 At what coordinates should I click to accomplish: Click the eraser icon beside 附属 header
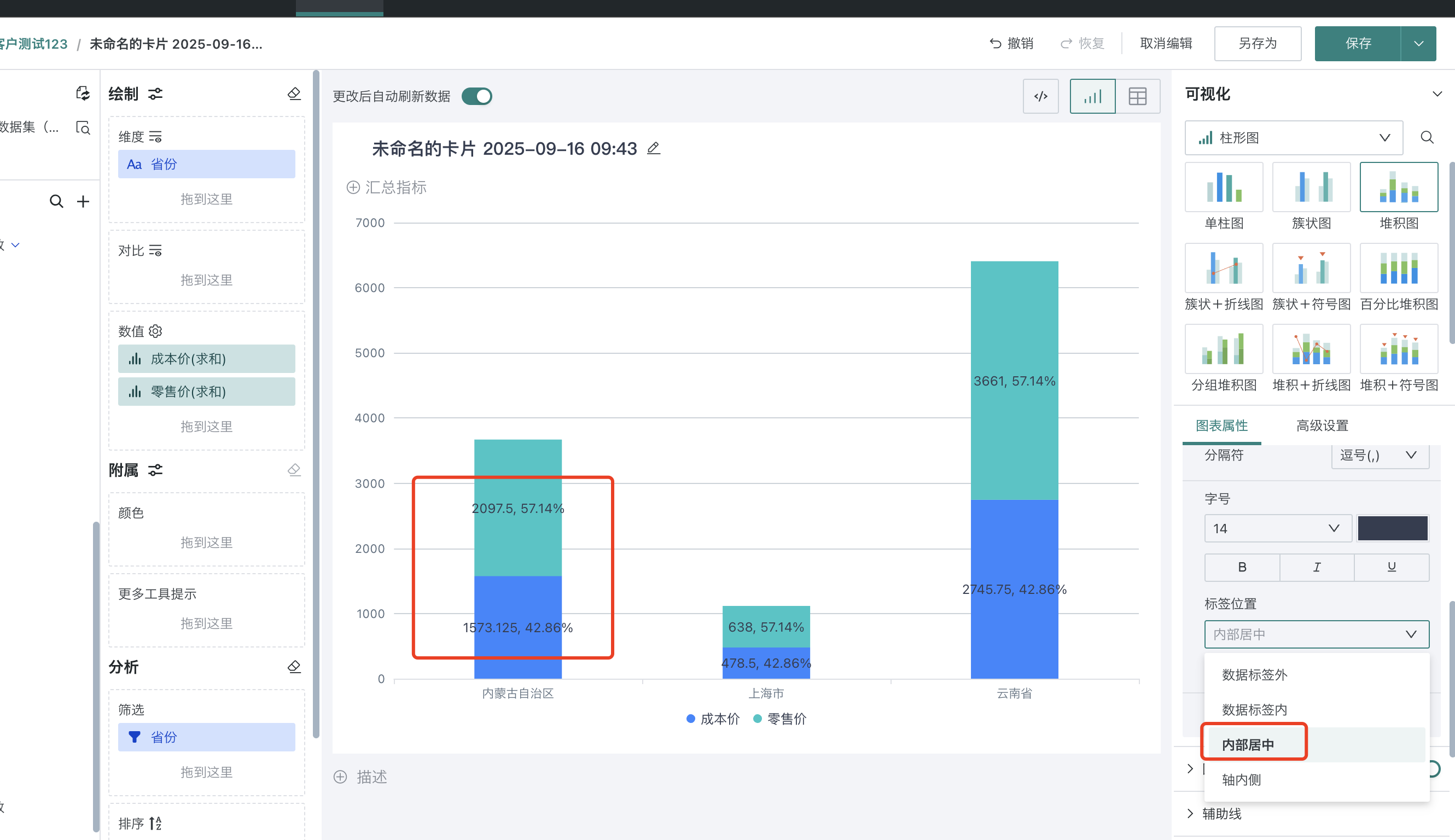point(294,470)
